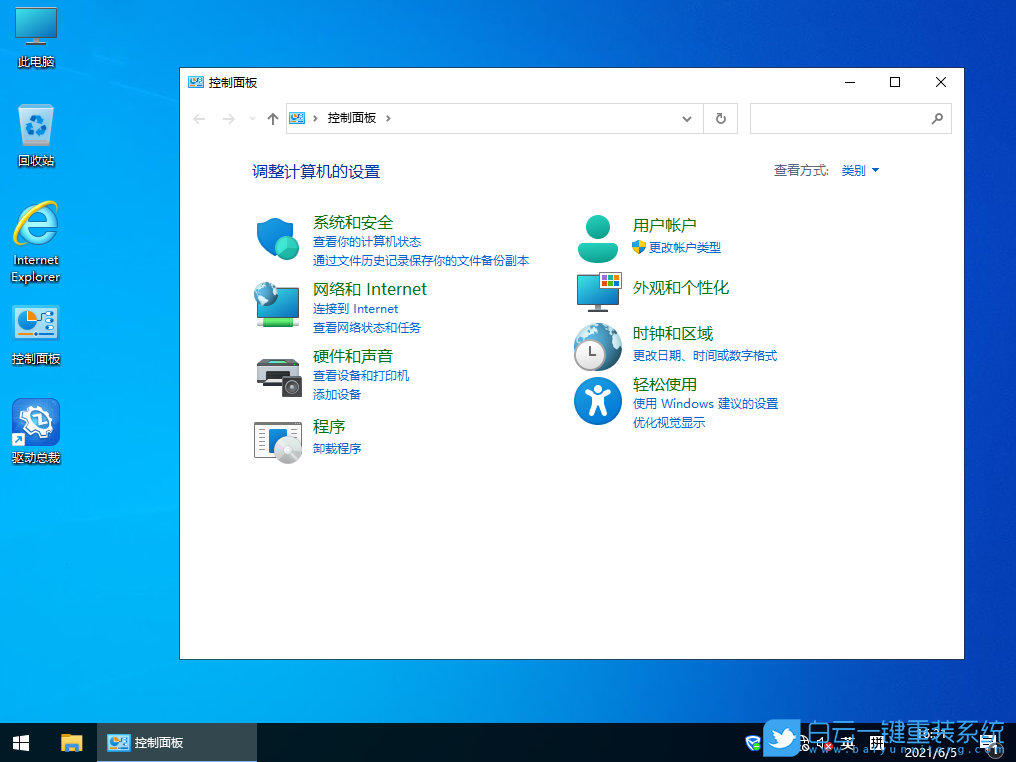Open 网络和 Internet globe icon
The height and width of the screenshot is (762, 1016).
[277, 304]
